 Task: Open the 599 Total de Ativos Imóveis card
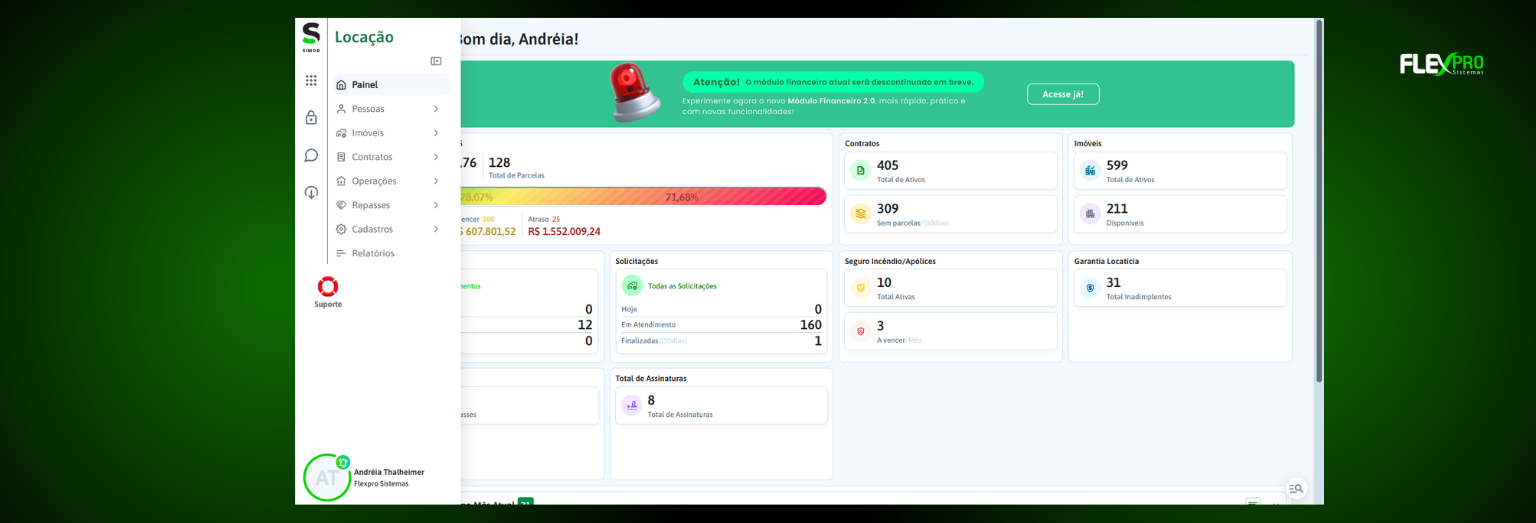pos(1181,171)
